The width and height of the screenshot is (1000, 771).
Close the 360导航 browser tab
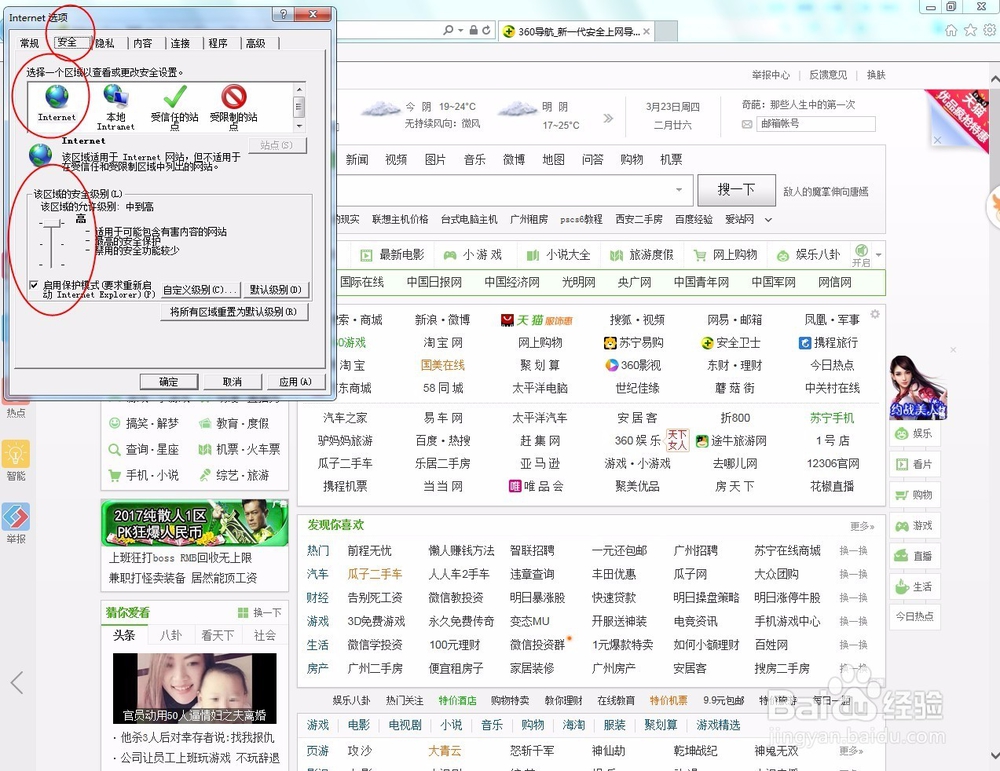pos(647,31)
